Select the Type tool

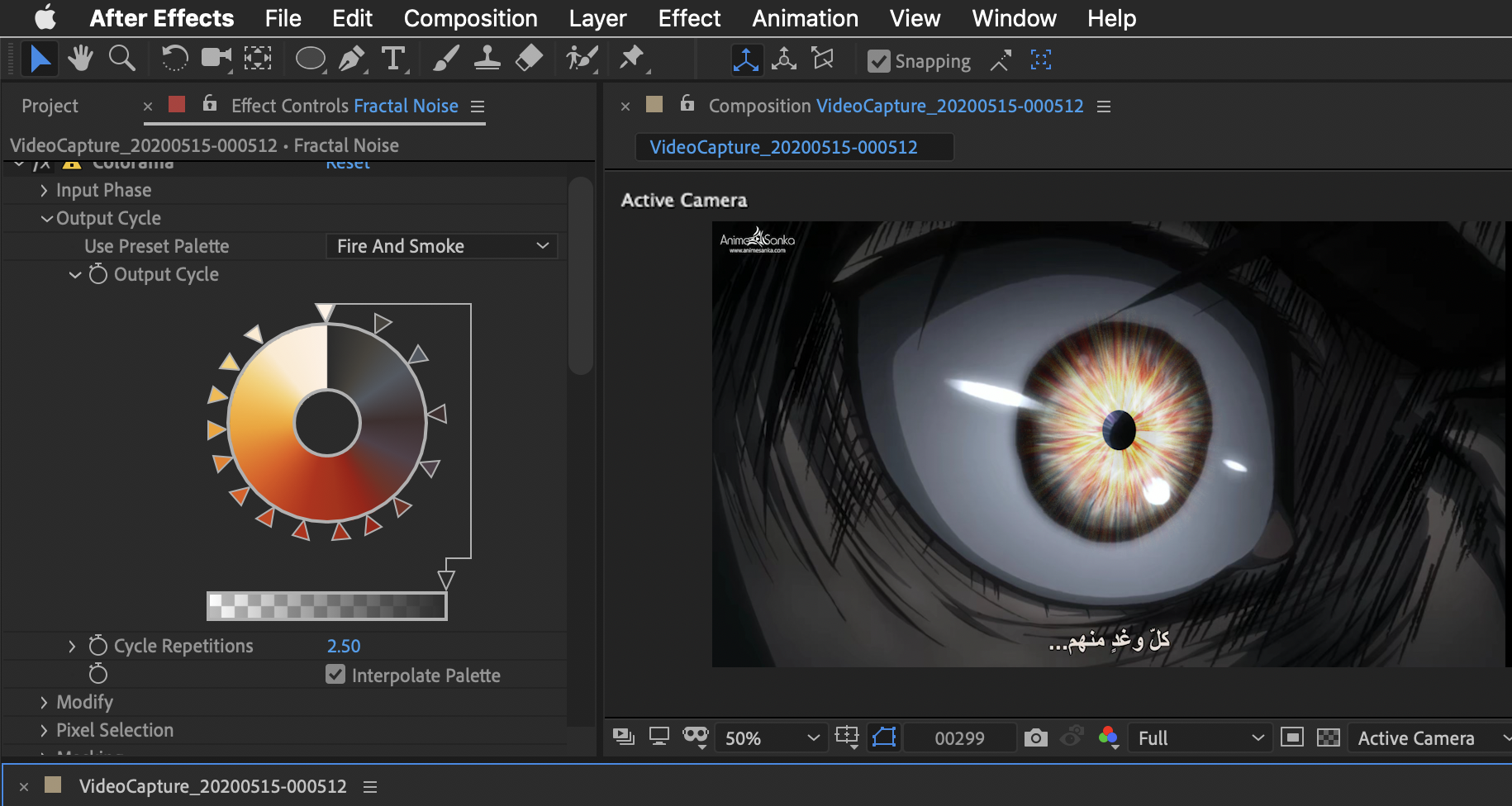click(x=394, y=59)
